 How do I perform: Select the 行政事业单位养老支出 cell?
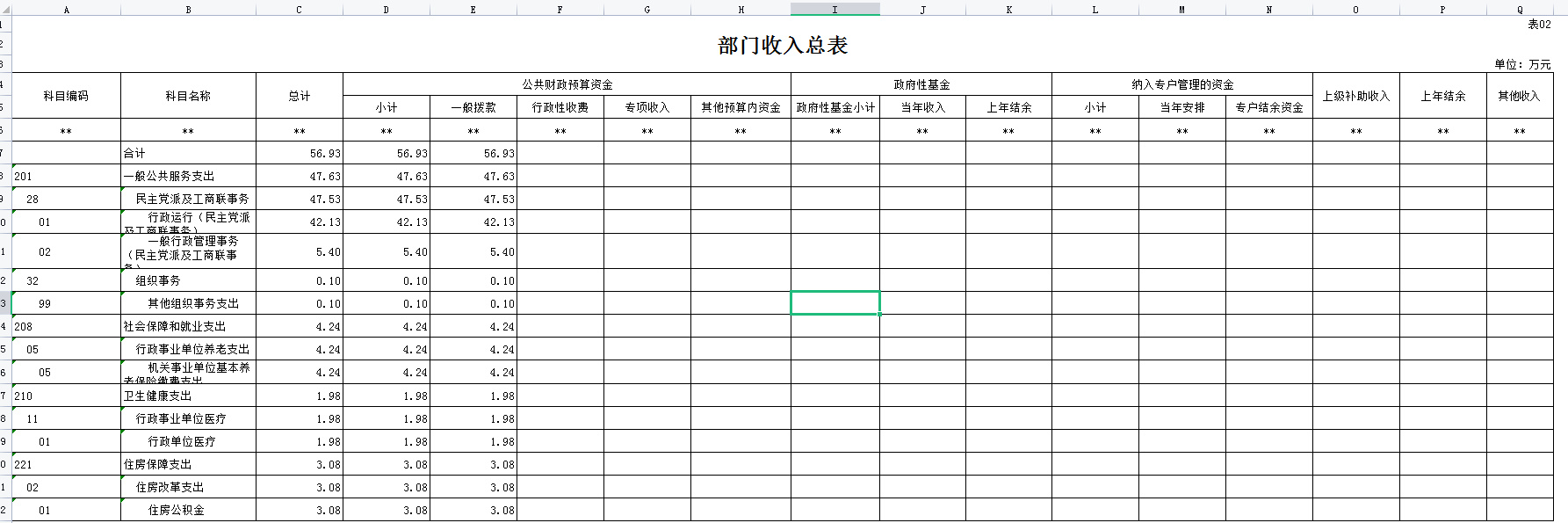click(188, 349)
